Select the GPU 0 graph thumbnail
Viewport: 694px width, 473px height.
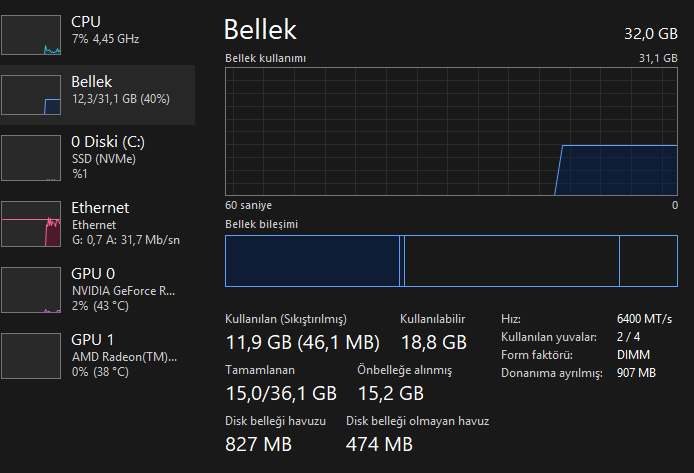click(x=31, y=290)
